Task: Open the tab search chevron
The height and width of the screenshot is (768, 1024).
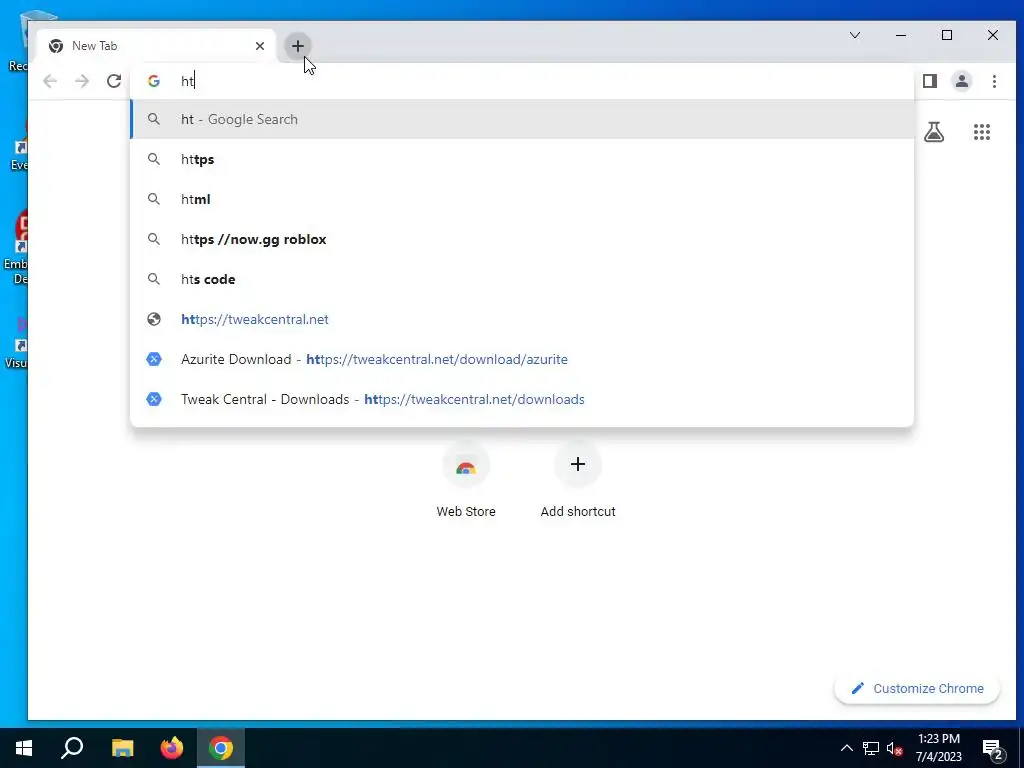Action: click(x=855, y=35)
